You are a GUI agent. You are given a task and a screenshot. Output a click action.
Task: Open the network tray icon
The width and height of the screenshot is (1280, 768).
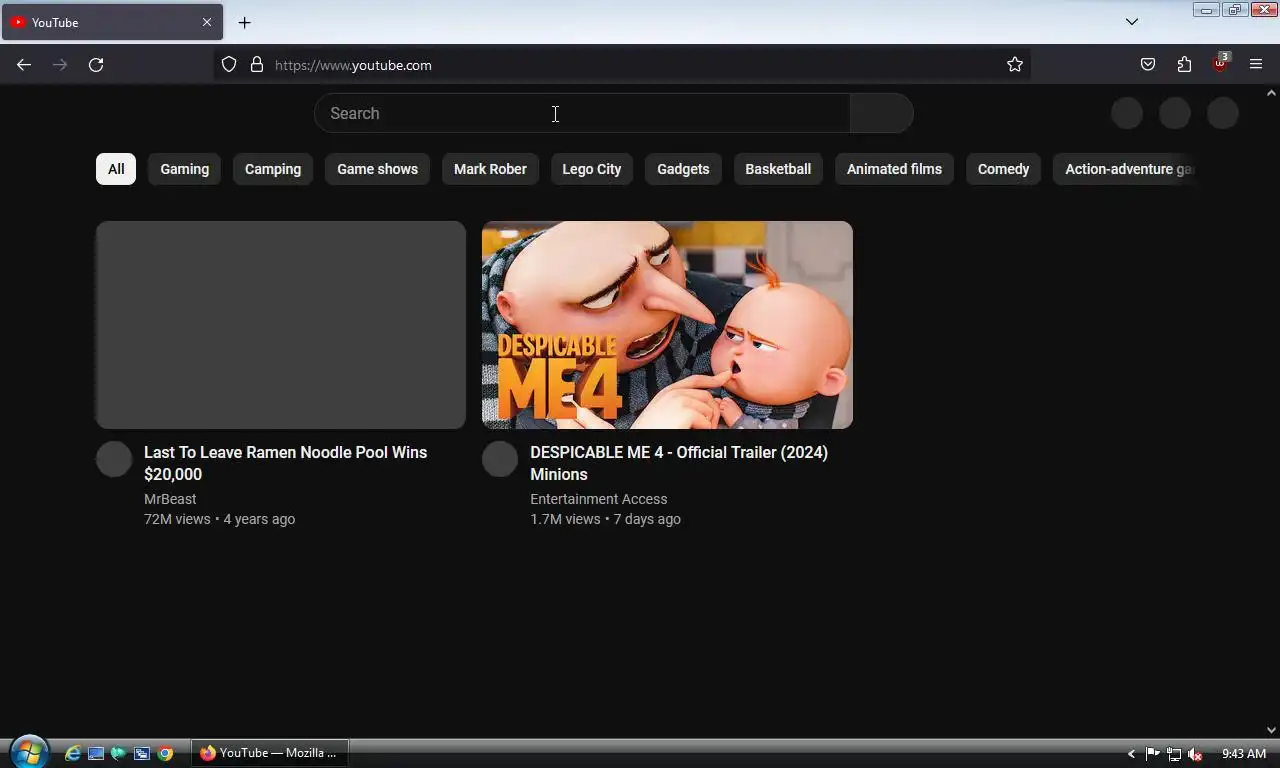pyautogui.click(x=1174, y=754)
